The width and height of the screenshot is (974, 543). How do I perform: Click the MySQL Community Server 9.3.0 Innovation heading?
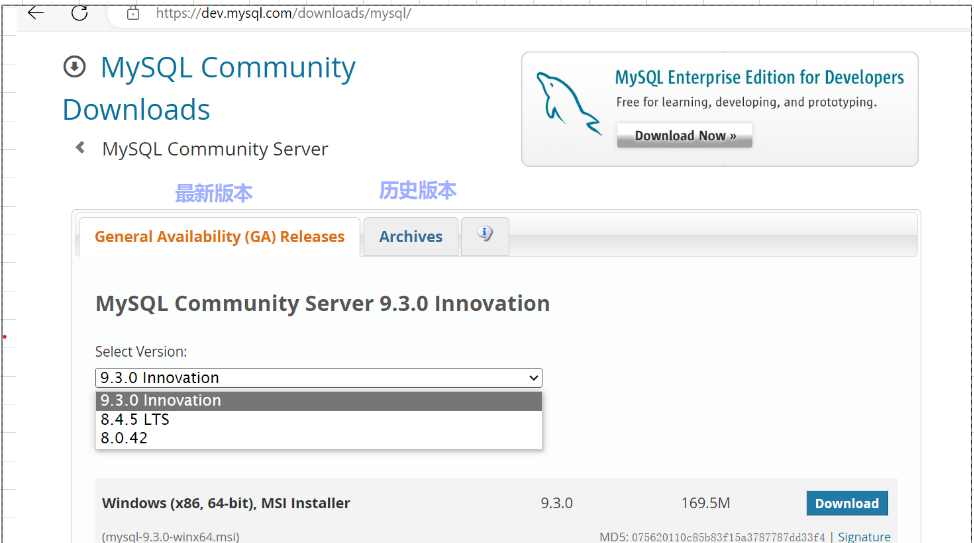point(322,304)
